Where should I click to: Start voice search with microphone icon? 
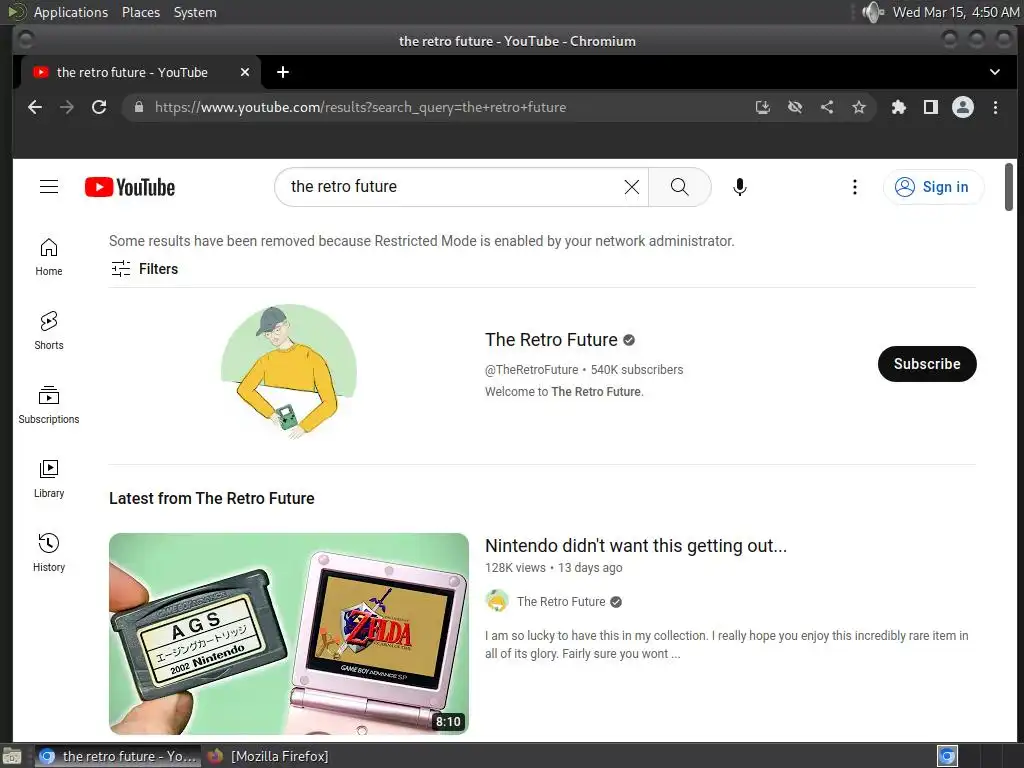739,187
